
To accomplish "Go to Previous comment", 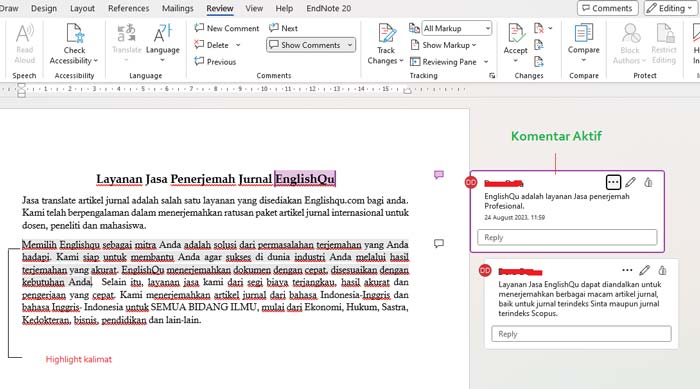I will pyautogui.click(x=215, y=62).
